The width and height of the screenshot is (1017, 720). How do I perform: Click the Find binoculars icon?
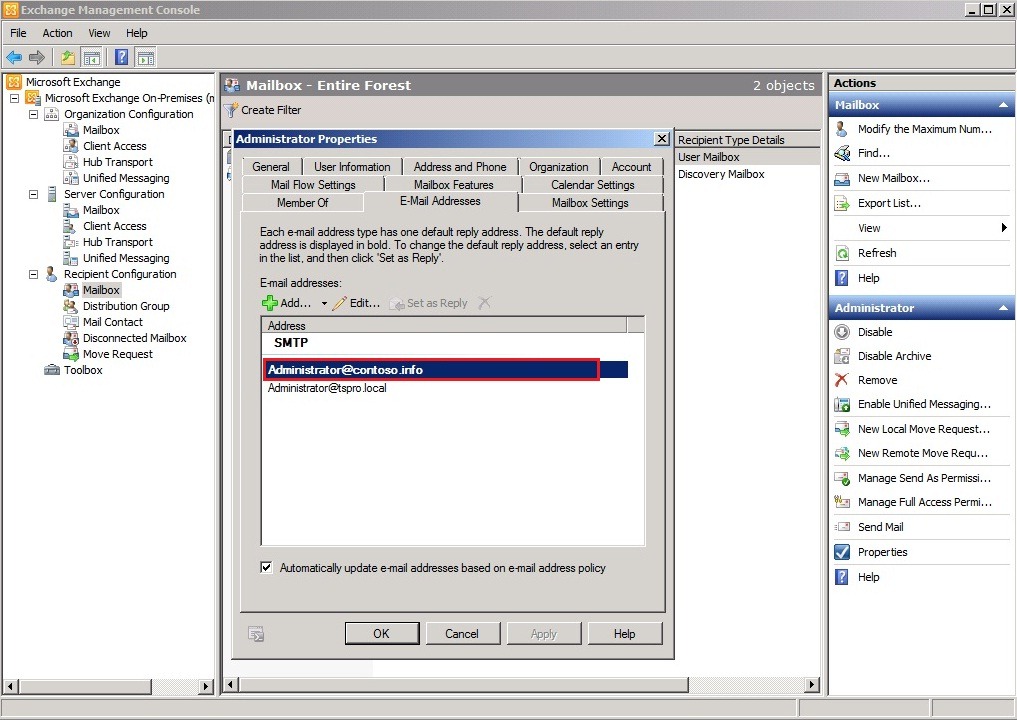point(842,153)
